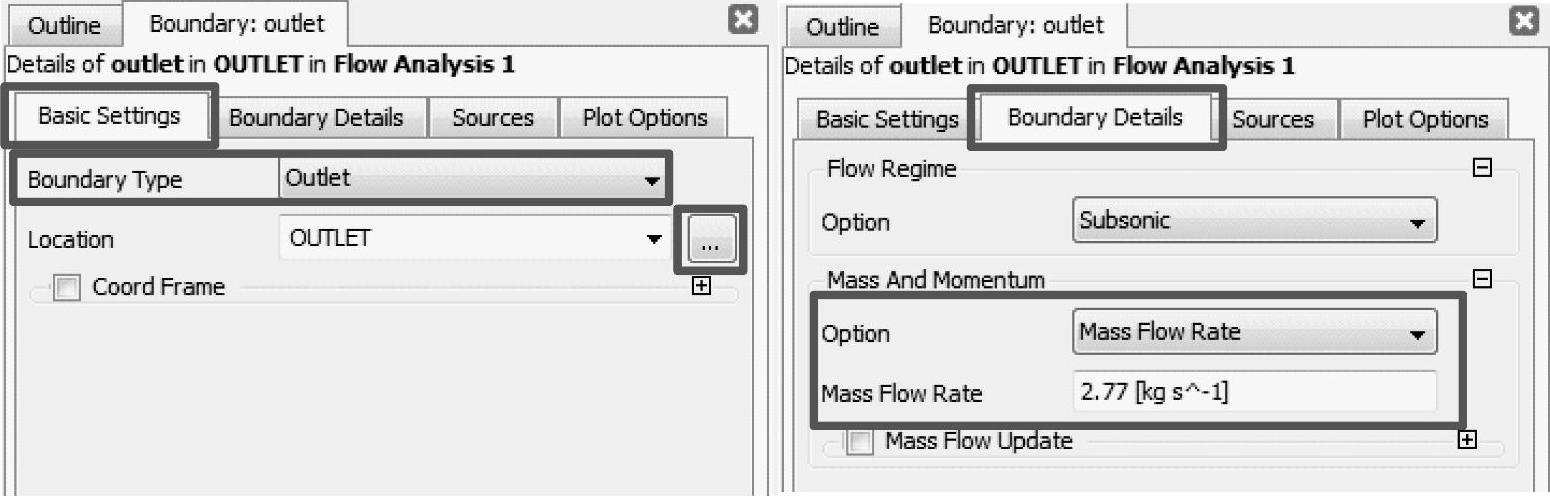Open Sources tab in right panel

pos(1272,120)
